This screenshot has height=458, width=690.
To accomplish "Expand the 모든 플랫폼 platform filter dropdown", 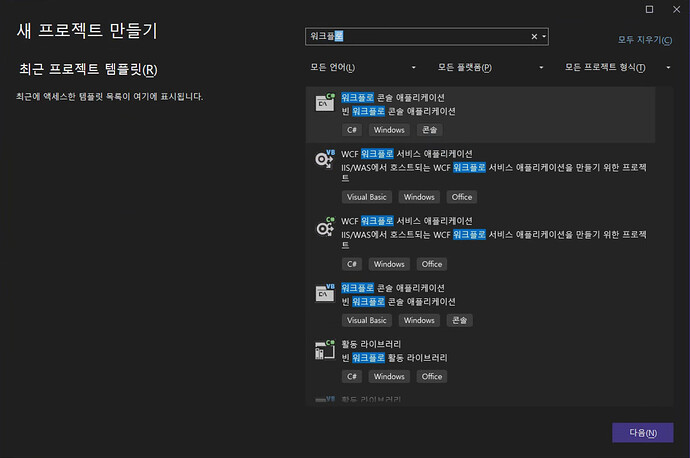I will (490, 67).
